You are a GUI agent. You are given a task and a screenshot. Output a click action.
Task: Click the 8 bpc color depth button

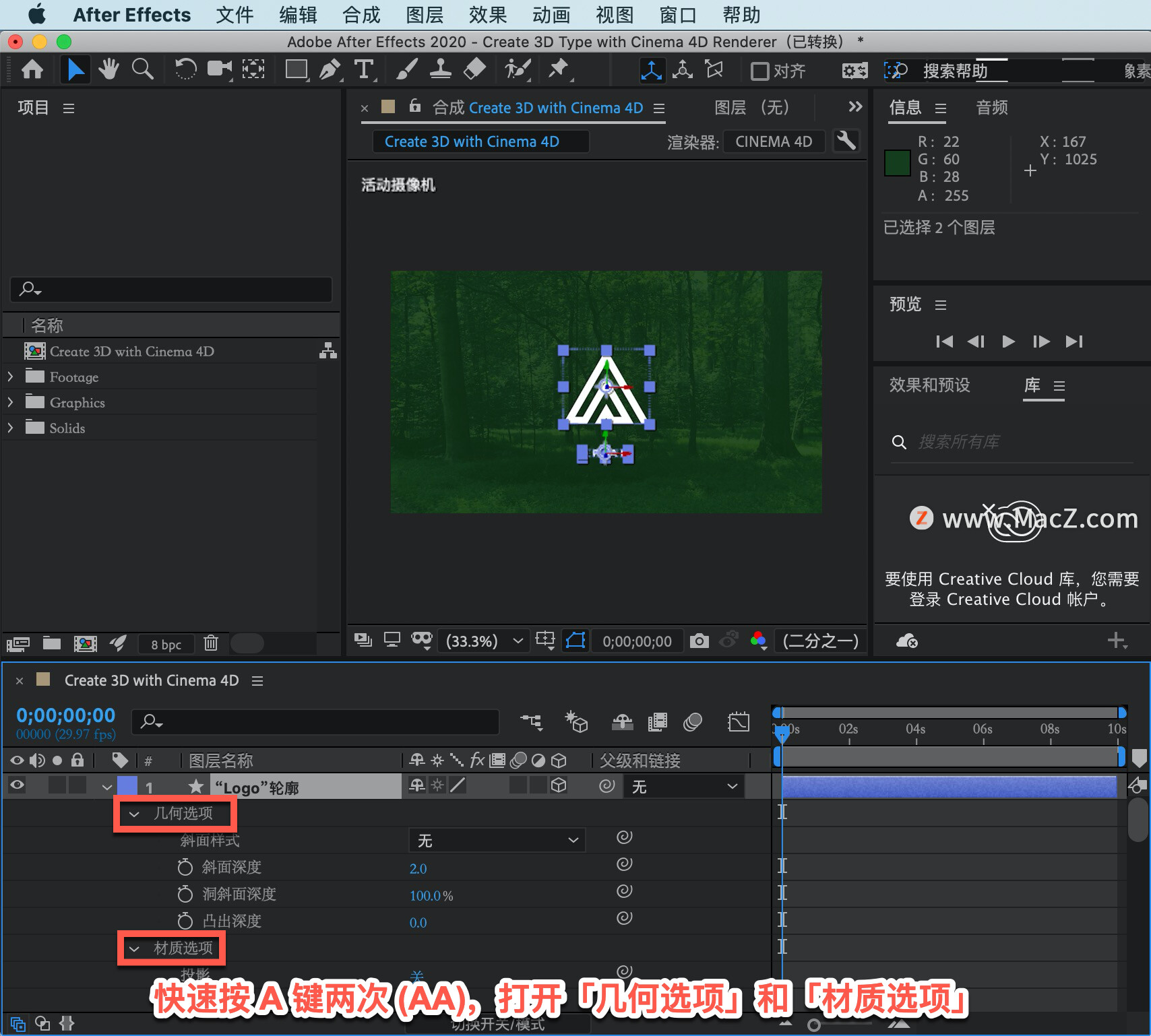tap(166, 644)
